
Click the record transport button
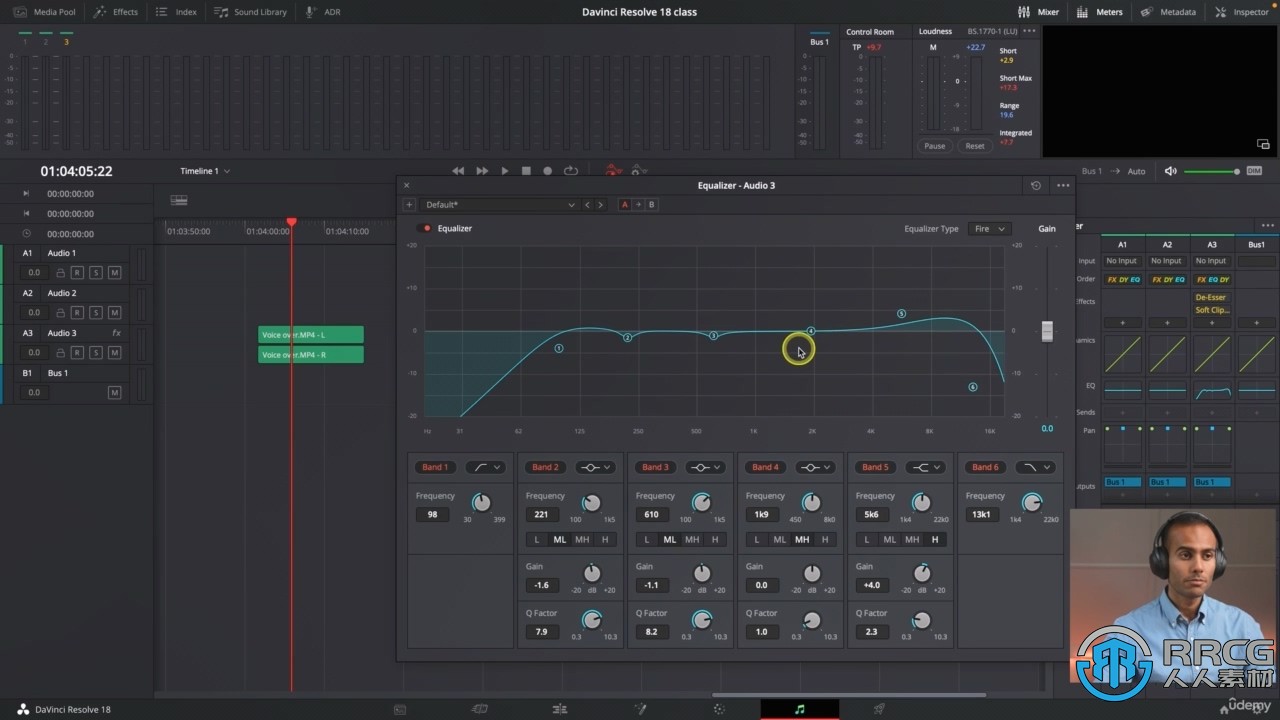point(547,171)
